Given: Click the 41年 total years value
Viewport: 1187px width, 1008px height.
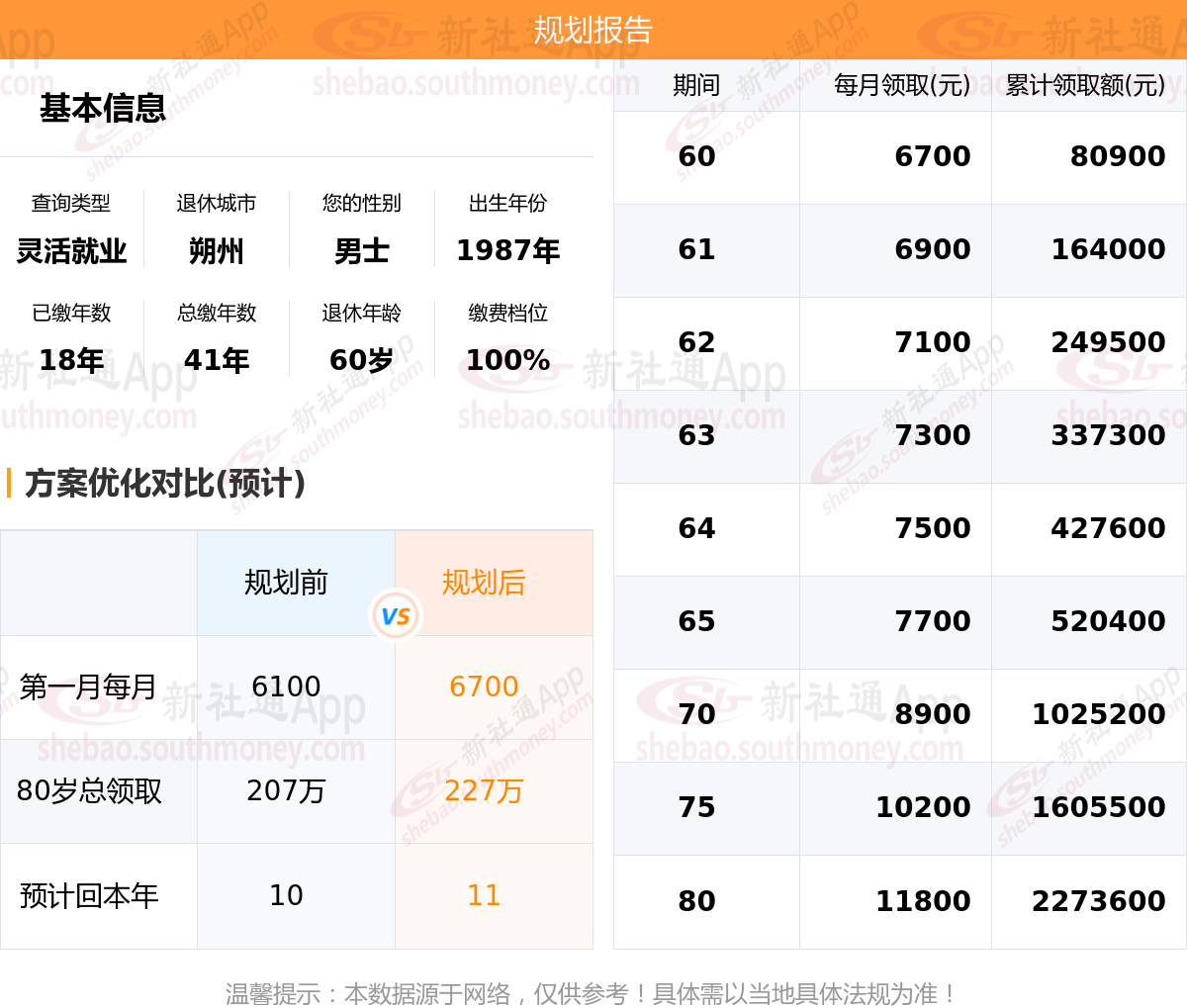Looking at the screenshot, I should click(217, 360).
